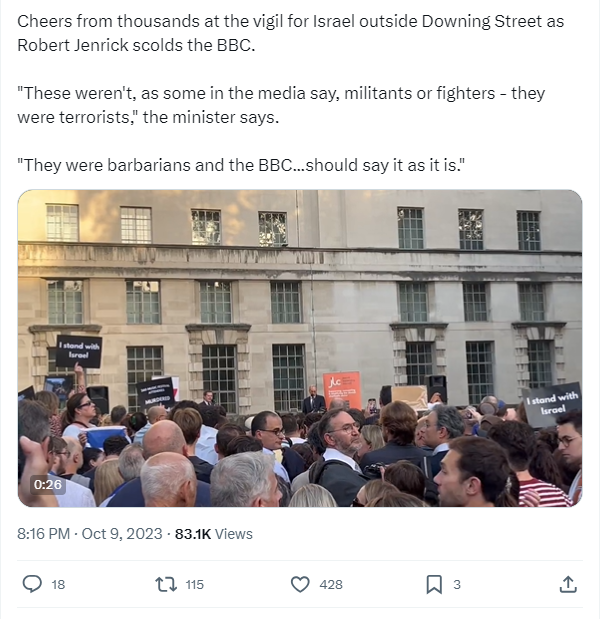Click the left "I stand with Israel" sign
Viewport: 609px width, 619px height.
(78, 350)
